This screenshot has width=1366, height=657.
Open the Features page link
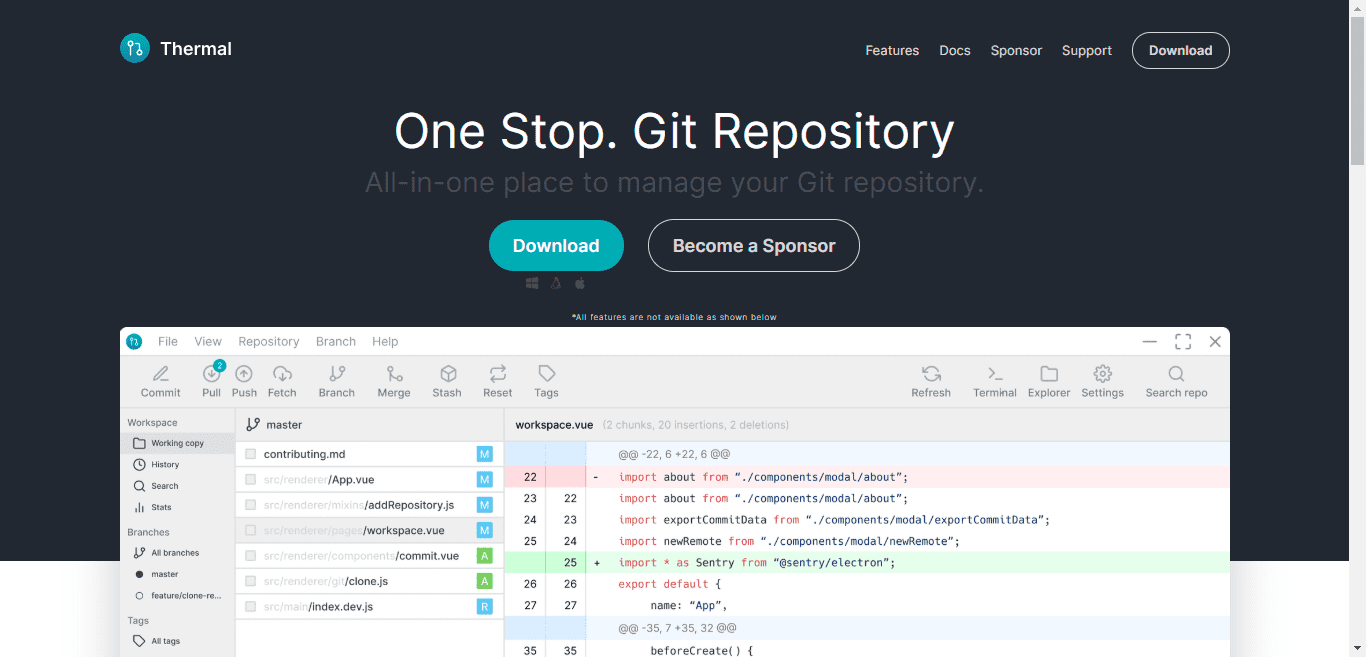coord(892,50)
